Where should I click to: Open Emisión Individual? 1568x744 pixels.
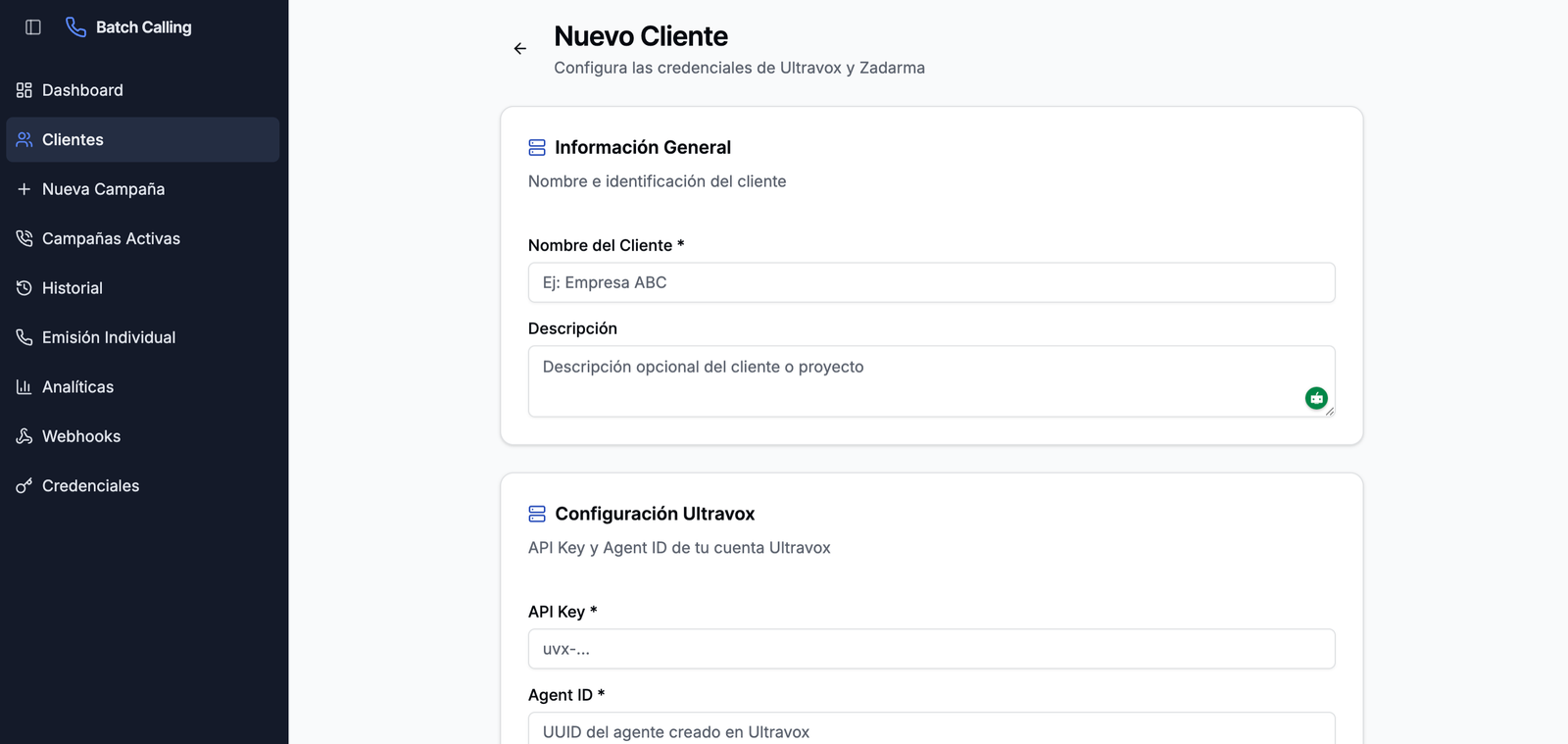(x=143, y=337)
